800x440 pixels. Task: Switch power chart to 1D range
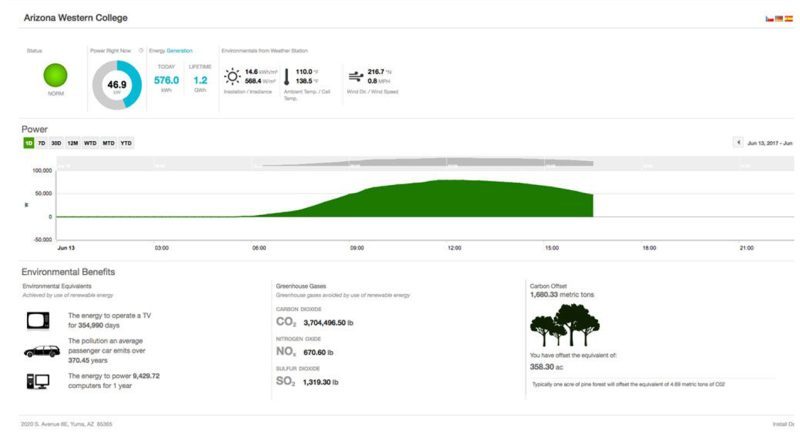(28, 143)
